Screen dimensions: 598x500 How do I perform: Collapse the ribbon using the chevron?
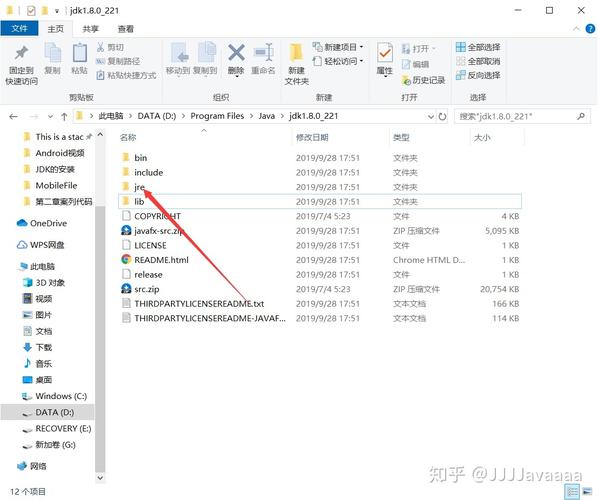[576, 29]
